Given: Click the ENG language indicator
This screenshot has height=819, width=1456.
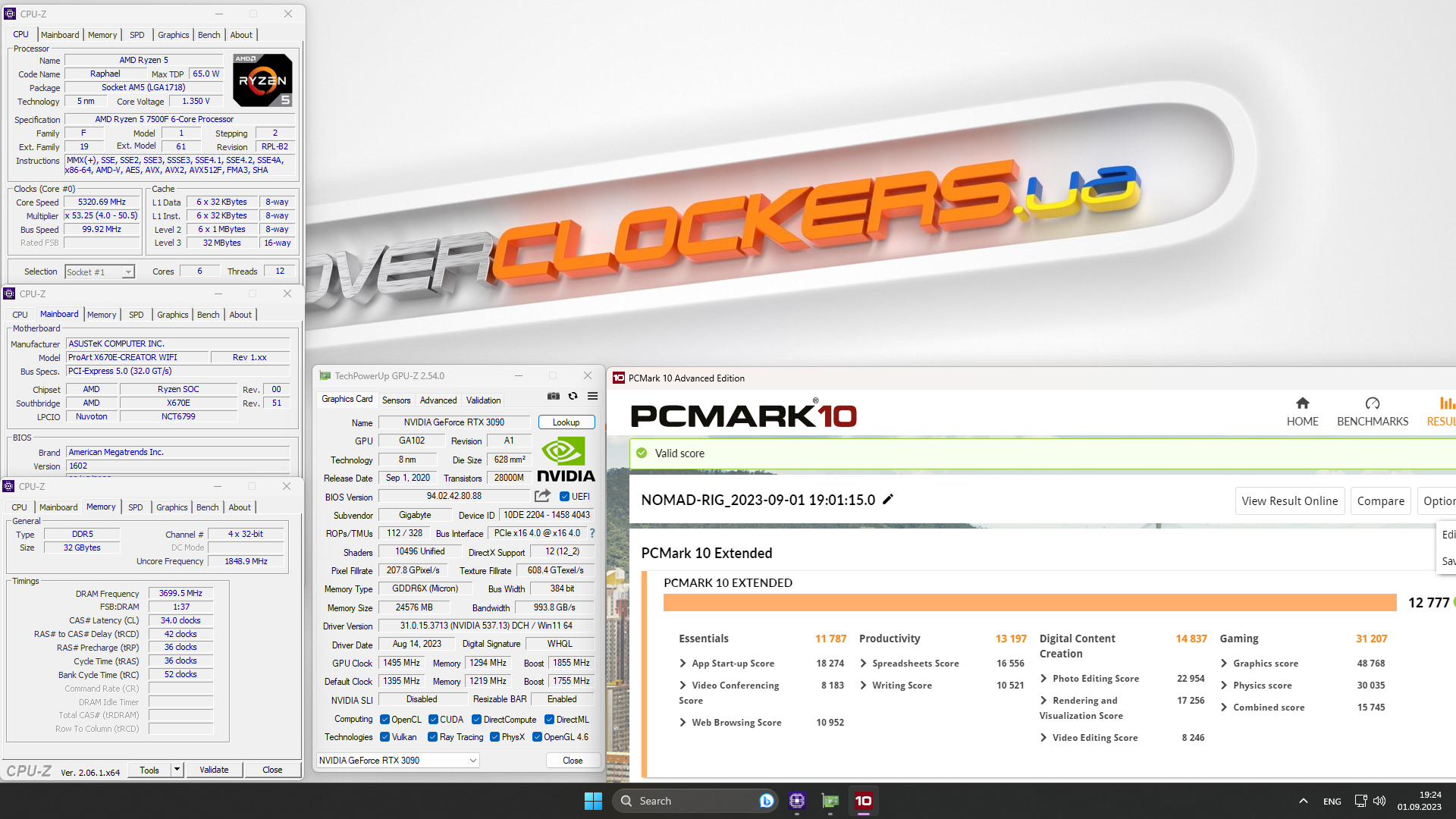Looking at the screenshot, I should coord(1332,802).
